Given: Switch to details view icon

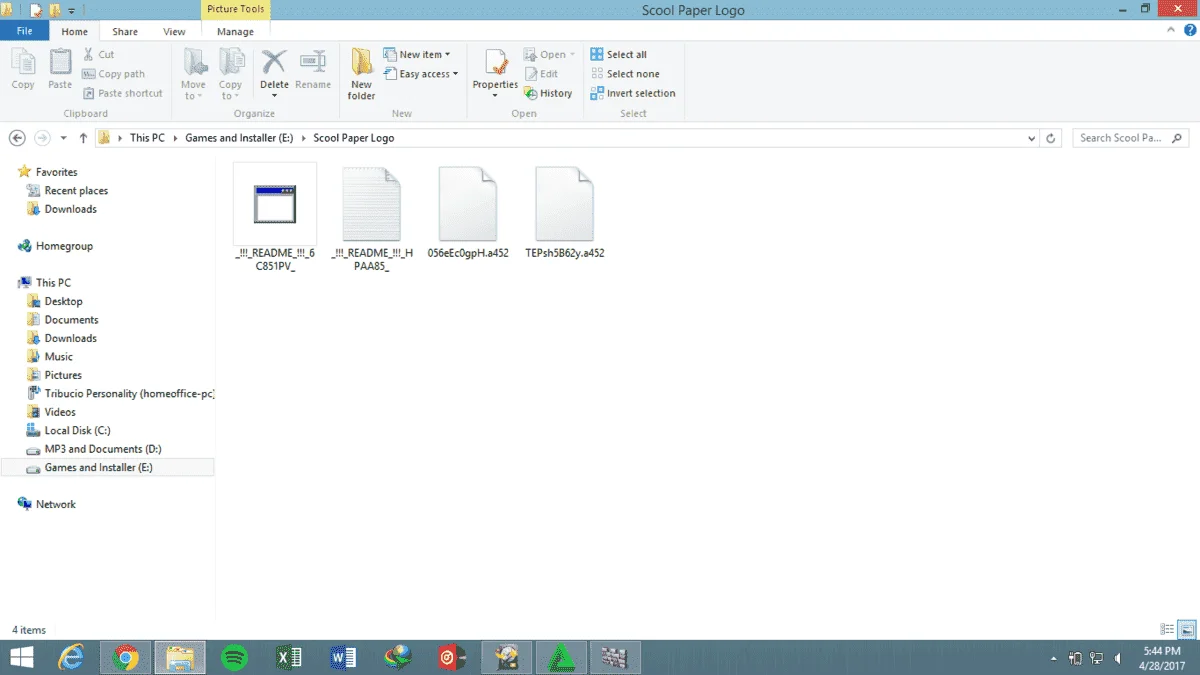Looking at the screenshot, I should 1167,630.
